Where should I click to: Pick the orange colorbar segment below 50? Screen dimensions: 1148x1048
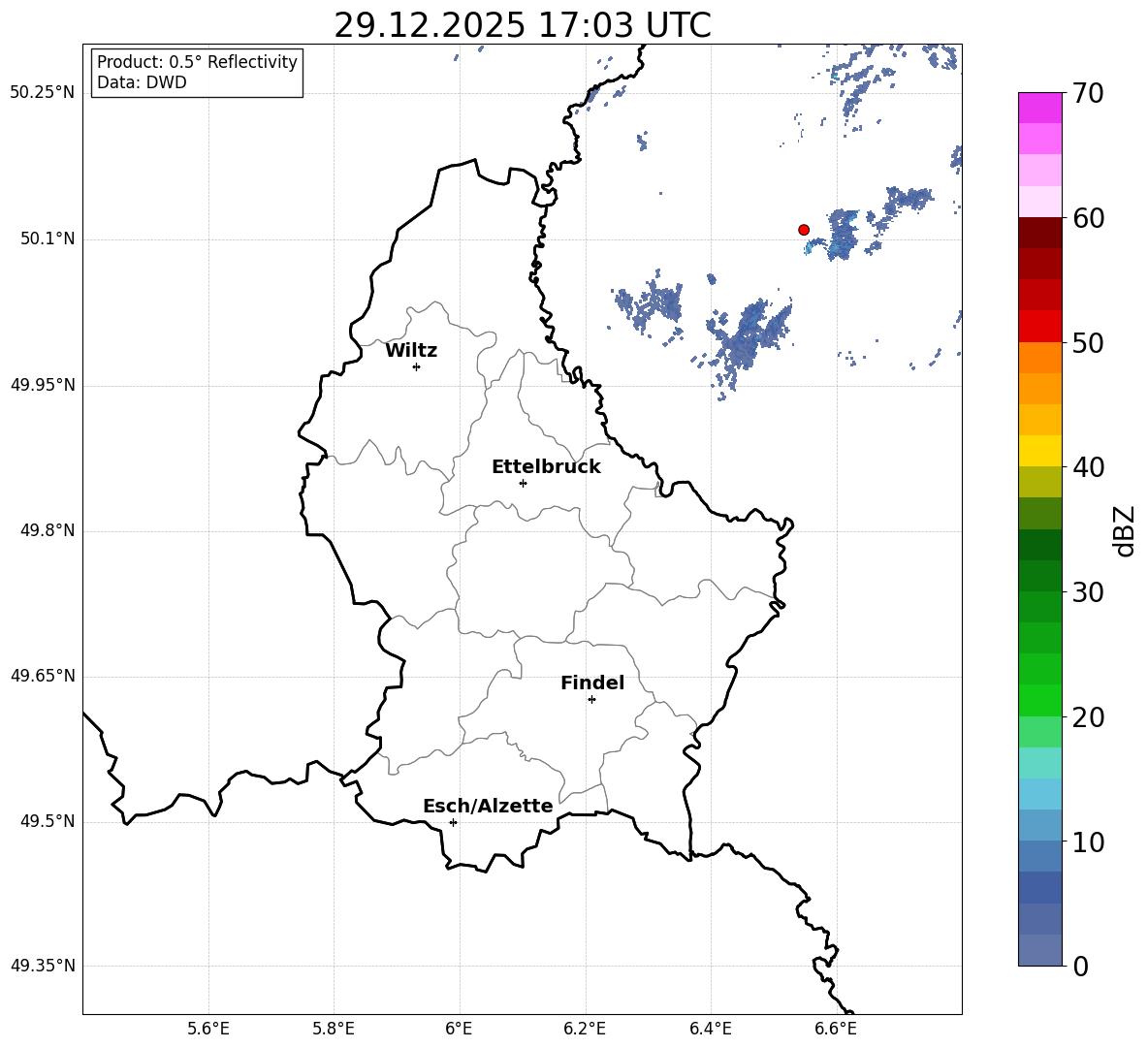(x=1039, y=357)
